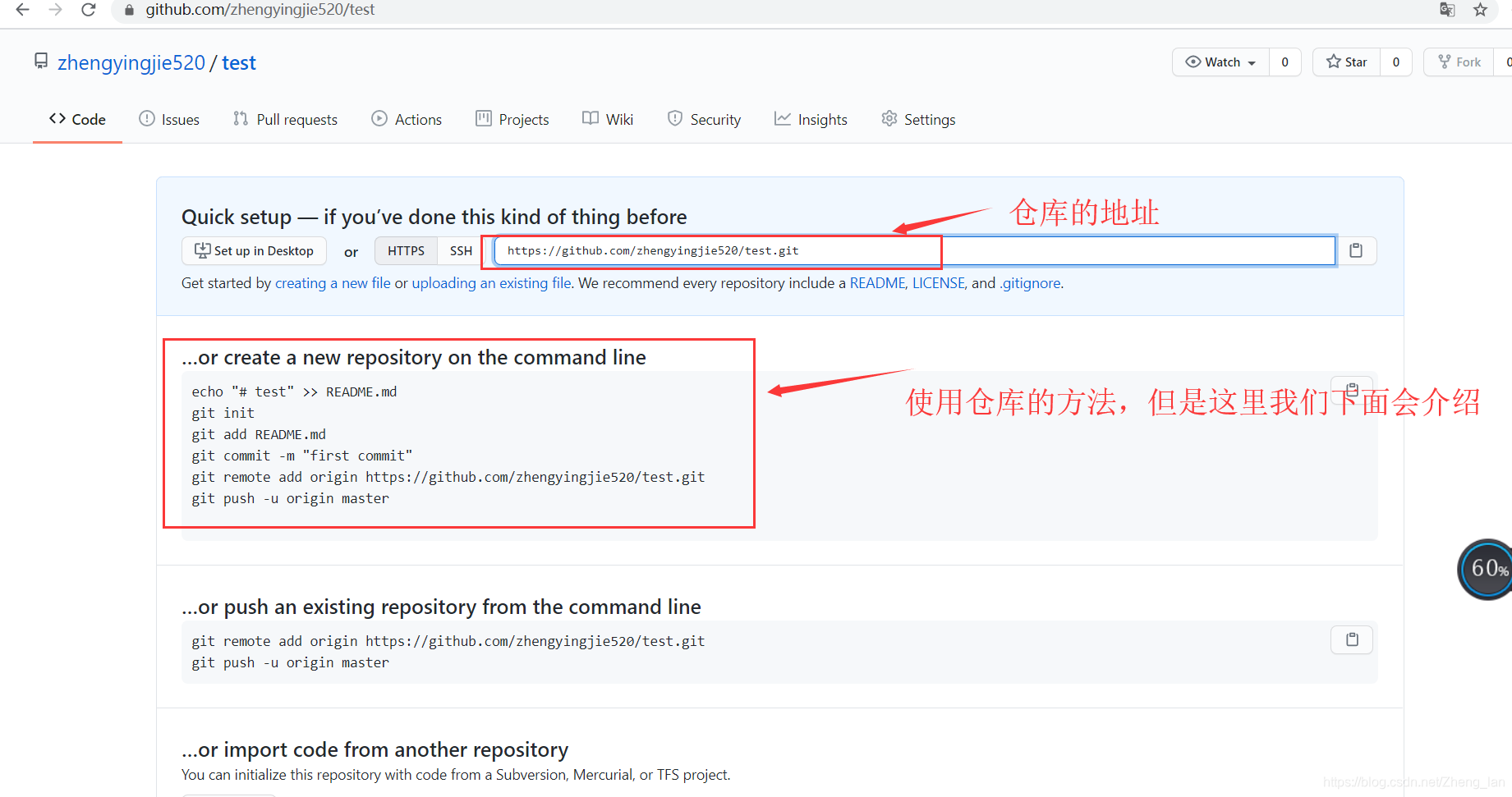Click zhengyingjie520 owner link
This screenshot has height=797, width=1512.
pyautogui.click(x=131, y=62)
